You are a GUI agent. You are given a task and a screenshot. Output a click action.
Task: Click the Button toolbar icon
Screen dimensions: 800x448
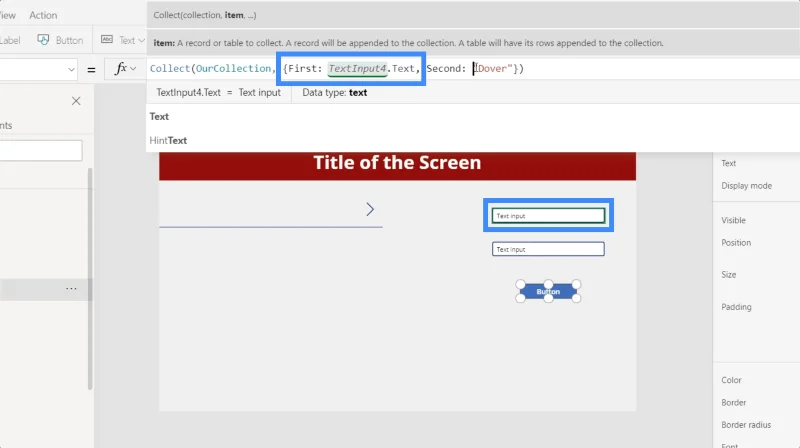43,40
